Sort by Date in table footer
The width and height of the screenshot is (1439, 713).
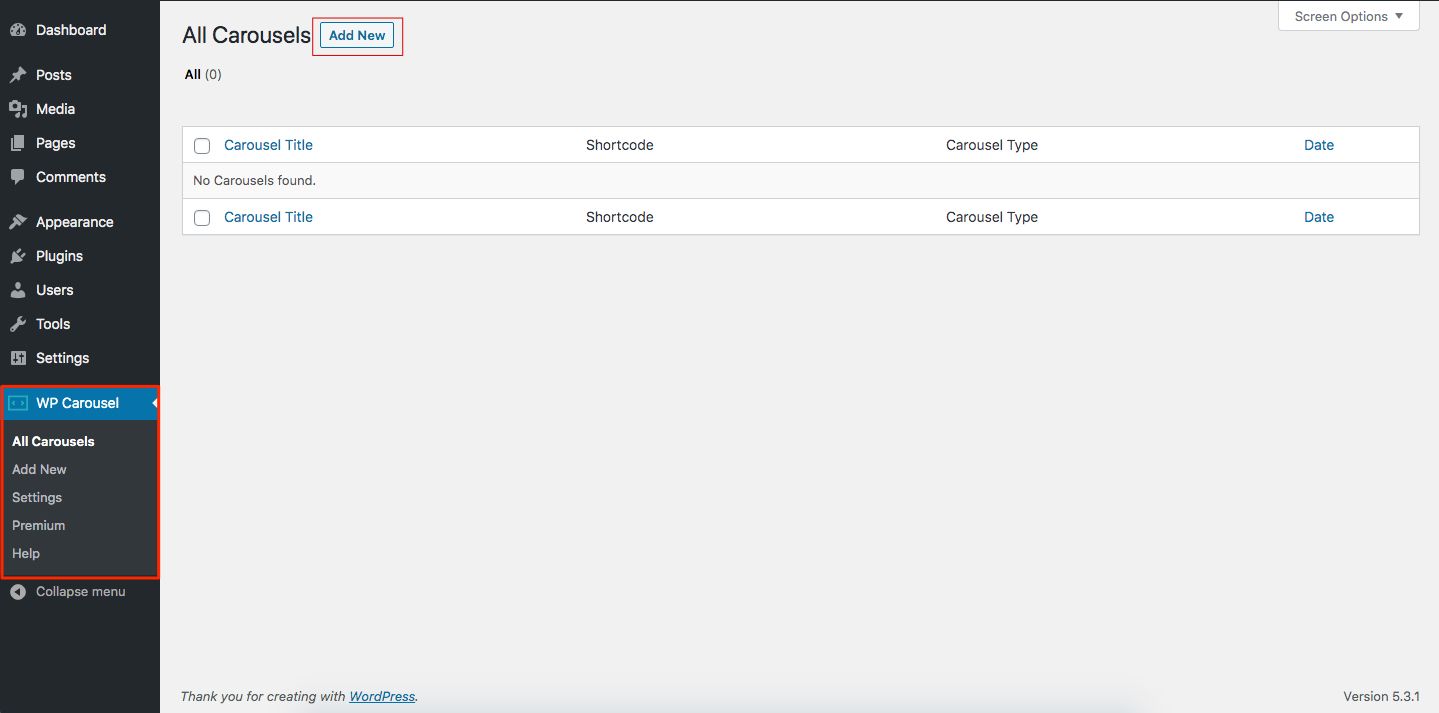click(x=1319, y=217)
